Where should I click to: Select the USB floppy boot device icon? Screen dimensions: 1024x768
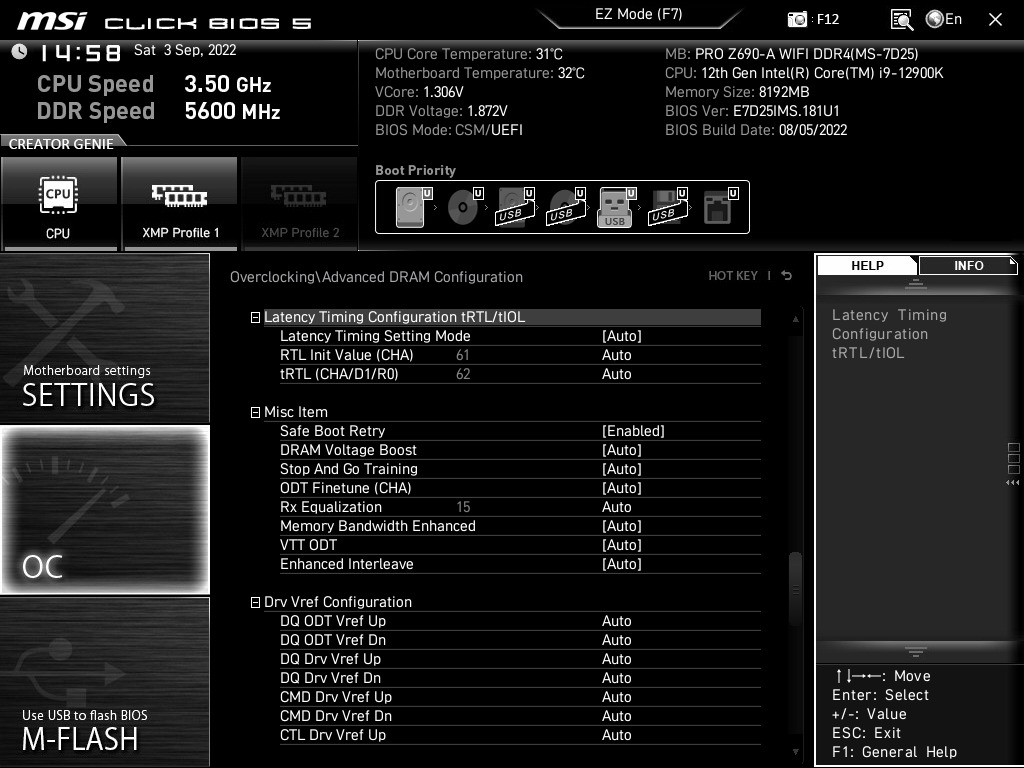coord(668,207)
